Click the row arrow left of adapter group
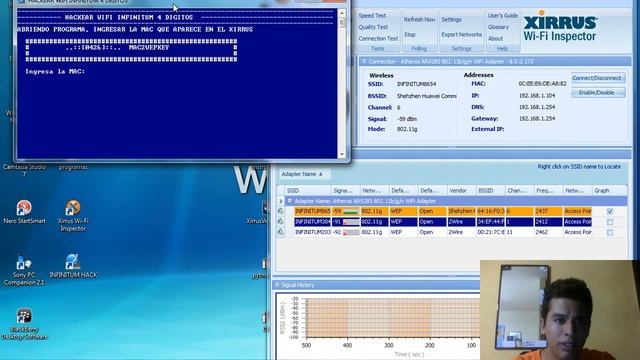 (x=280, y=201)
